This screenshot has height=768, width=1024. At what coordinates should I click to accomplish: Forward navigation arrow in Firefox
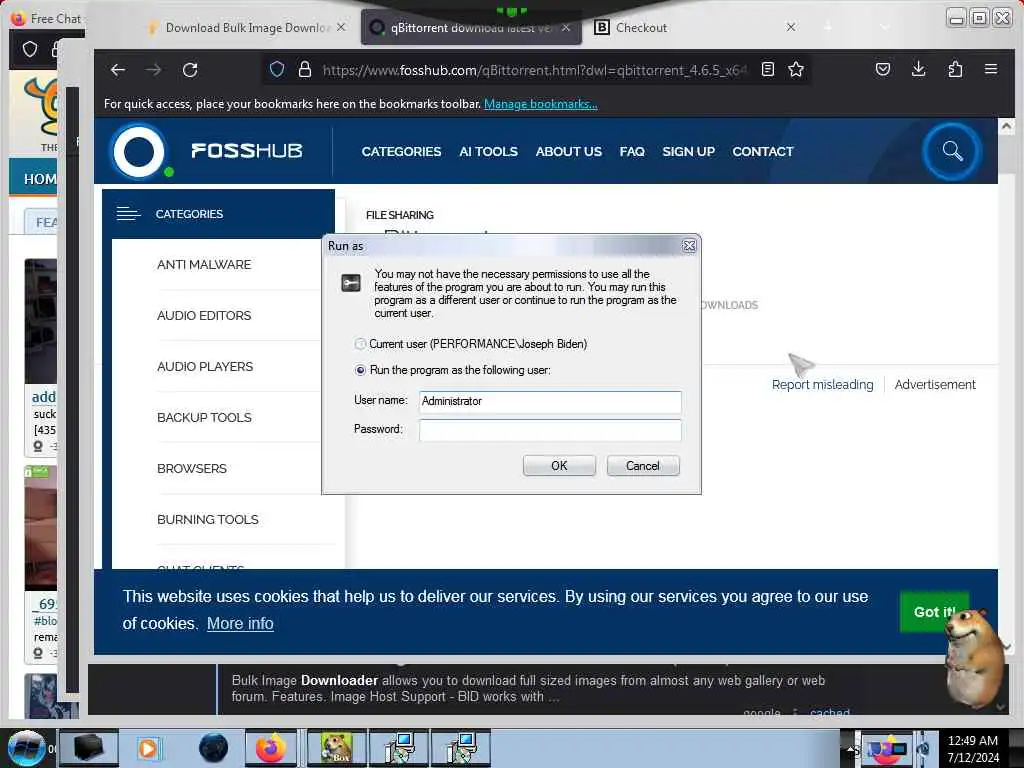point(153,70)
